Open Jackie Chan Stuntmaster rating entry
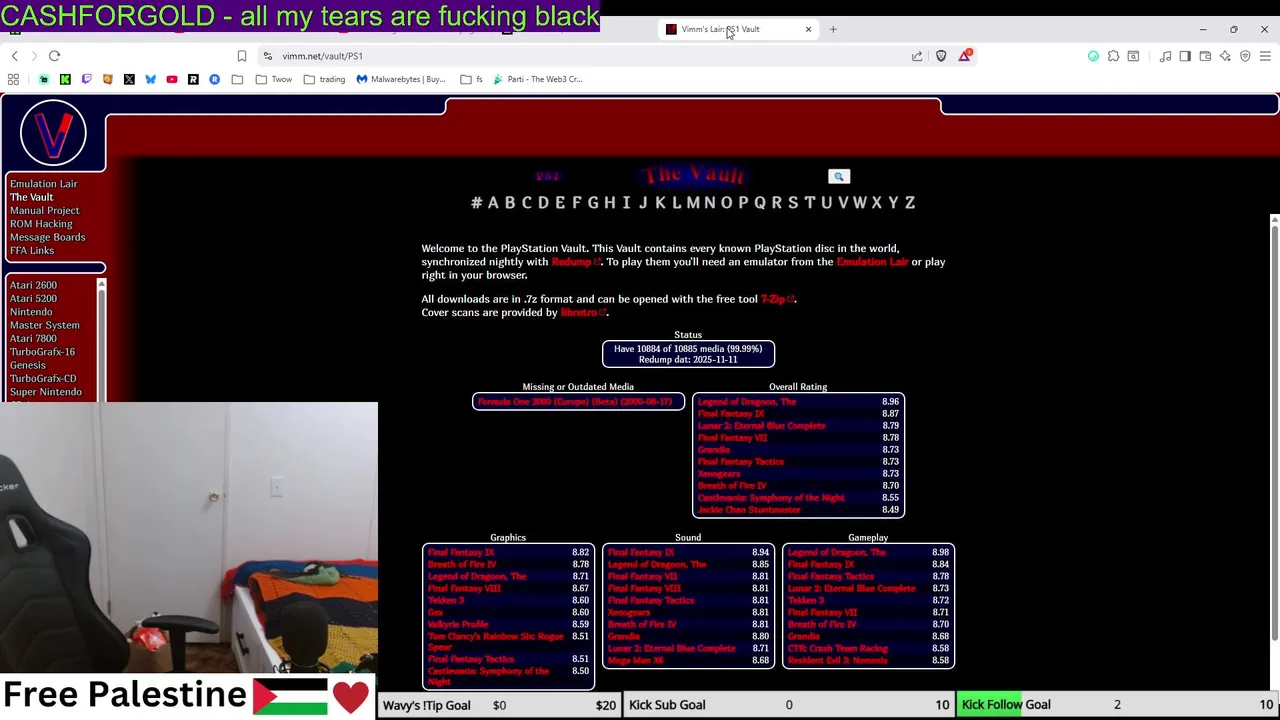This screenshot has width=1280, height=720. 749,510
